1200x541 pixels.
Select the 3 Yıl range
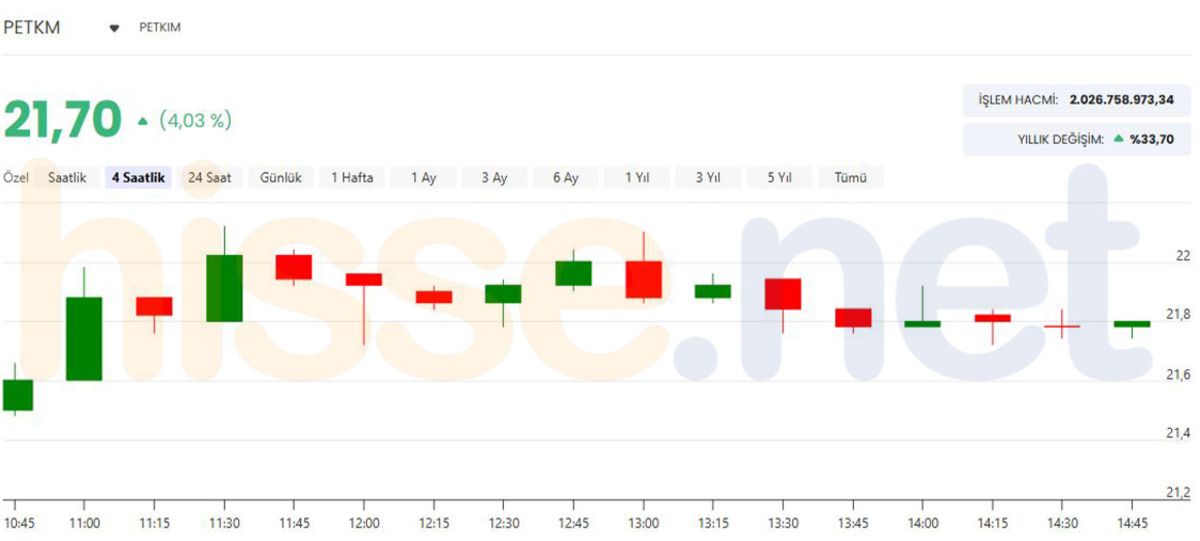coord(708,178)
